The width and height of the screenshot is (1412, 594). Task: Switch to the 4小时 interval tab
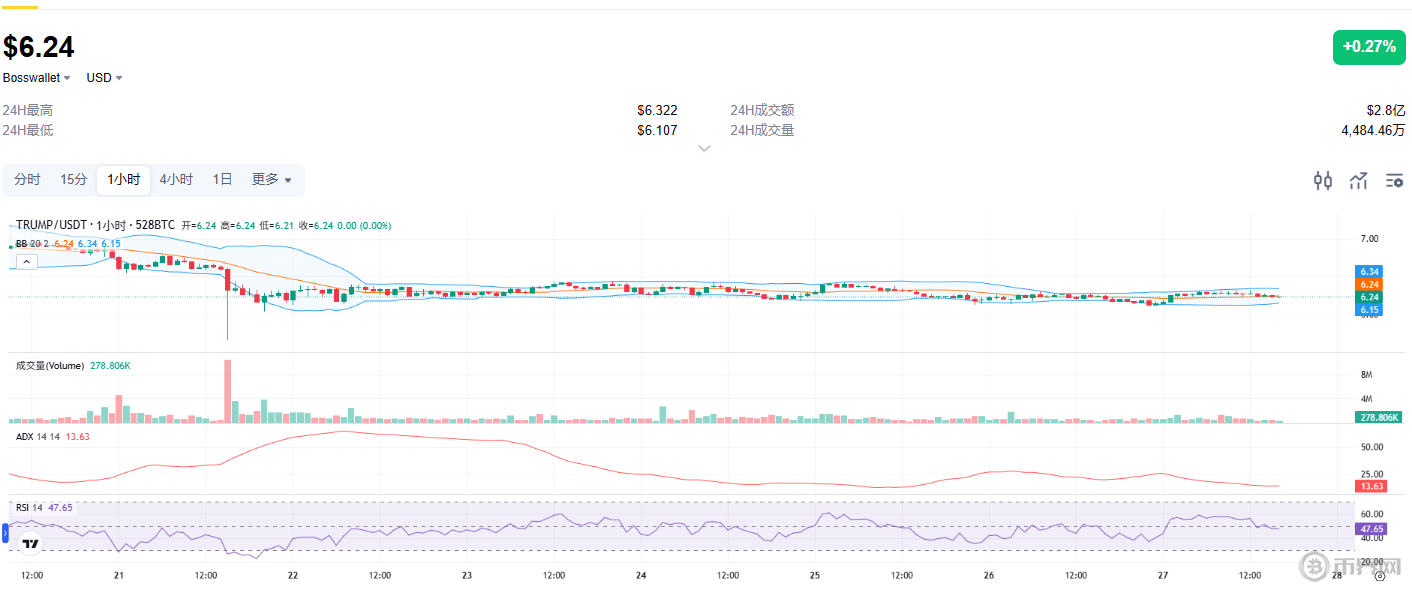point(176,180)
